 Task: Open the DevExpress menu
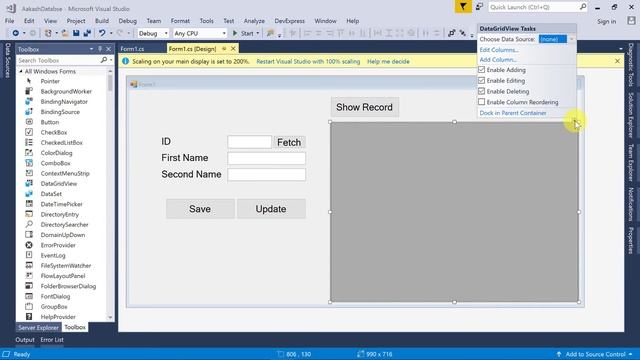click(x=289, y=21)
